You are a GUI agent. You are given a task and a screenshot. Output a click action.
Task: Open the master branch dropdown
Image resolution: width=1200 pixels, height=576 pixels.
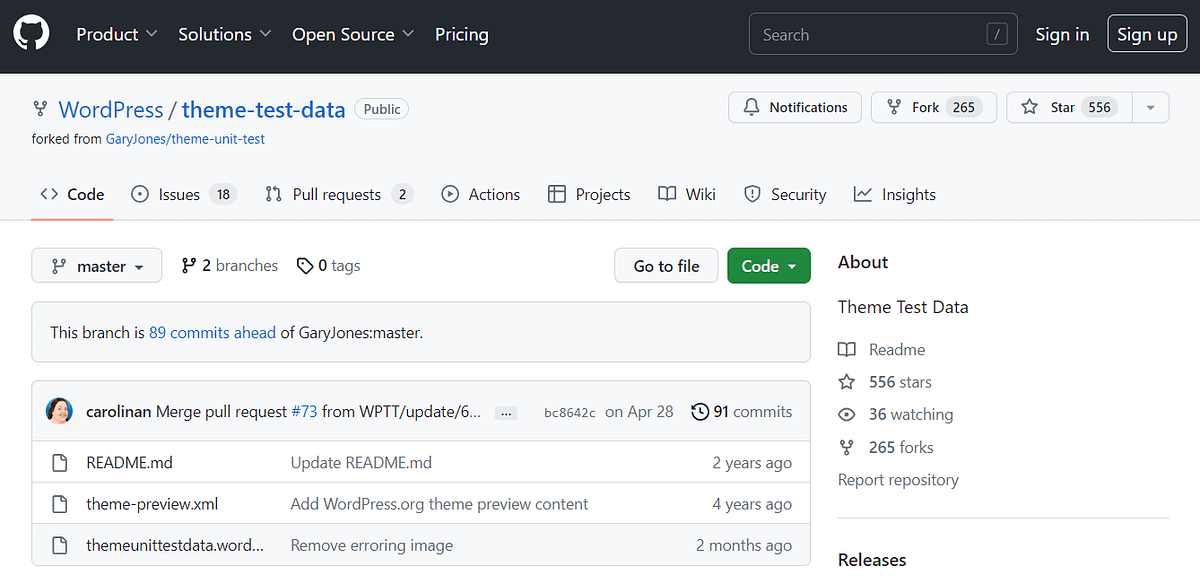[96, 265]
